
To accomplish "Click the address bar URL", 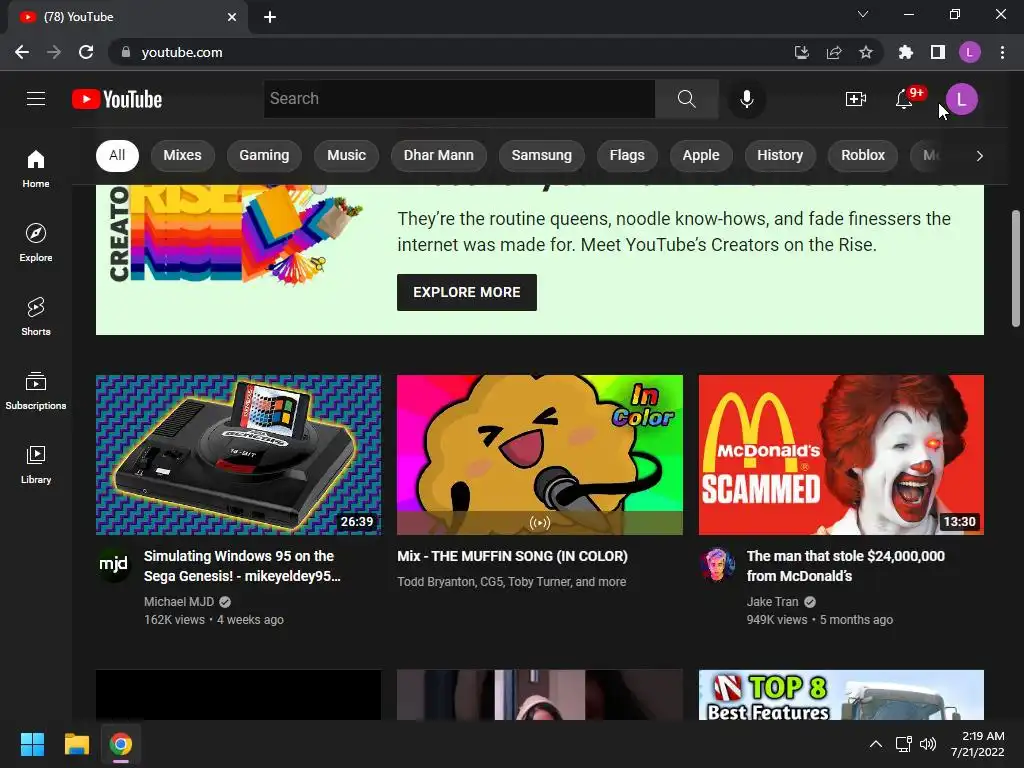I will (x=182, y=52).
